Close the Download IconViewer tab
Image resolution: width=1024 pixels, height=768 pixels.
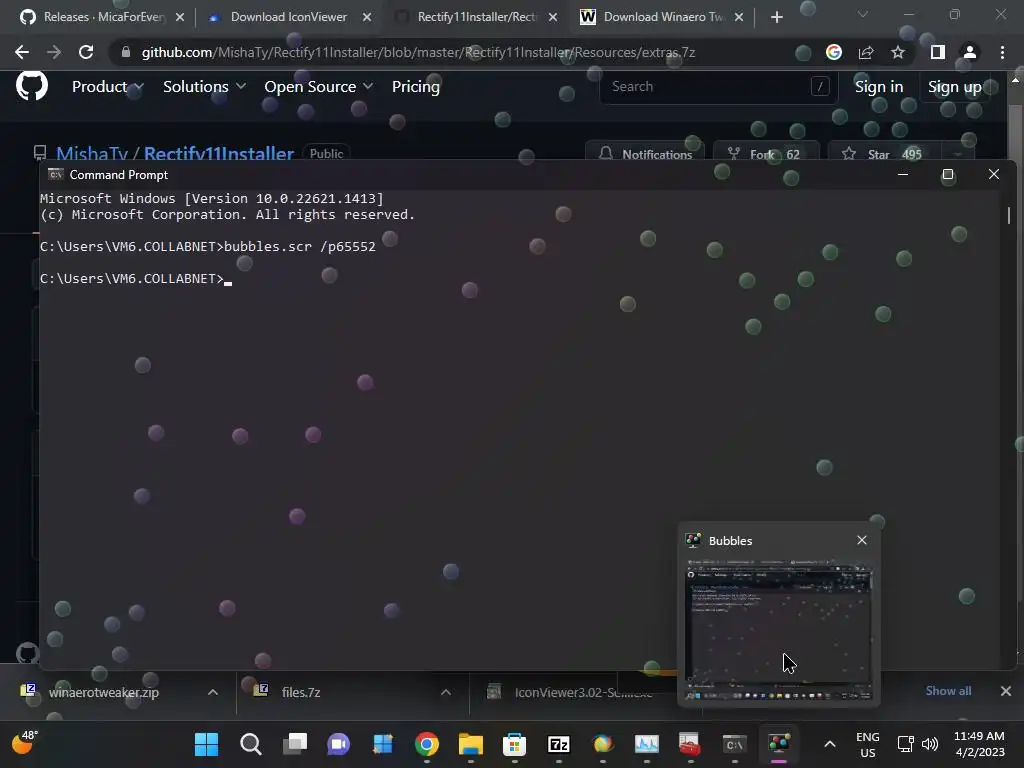[x=367, y=17]
